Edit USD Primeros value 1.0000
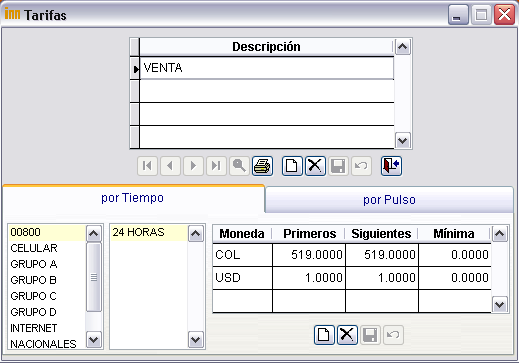 pyautogui.click(x=309, y=278)
